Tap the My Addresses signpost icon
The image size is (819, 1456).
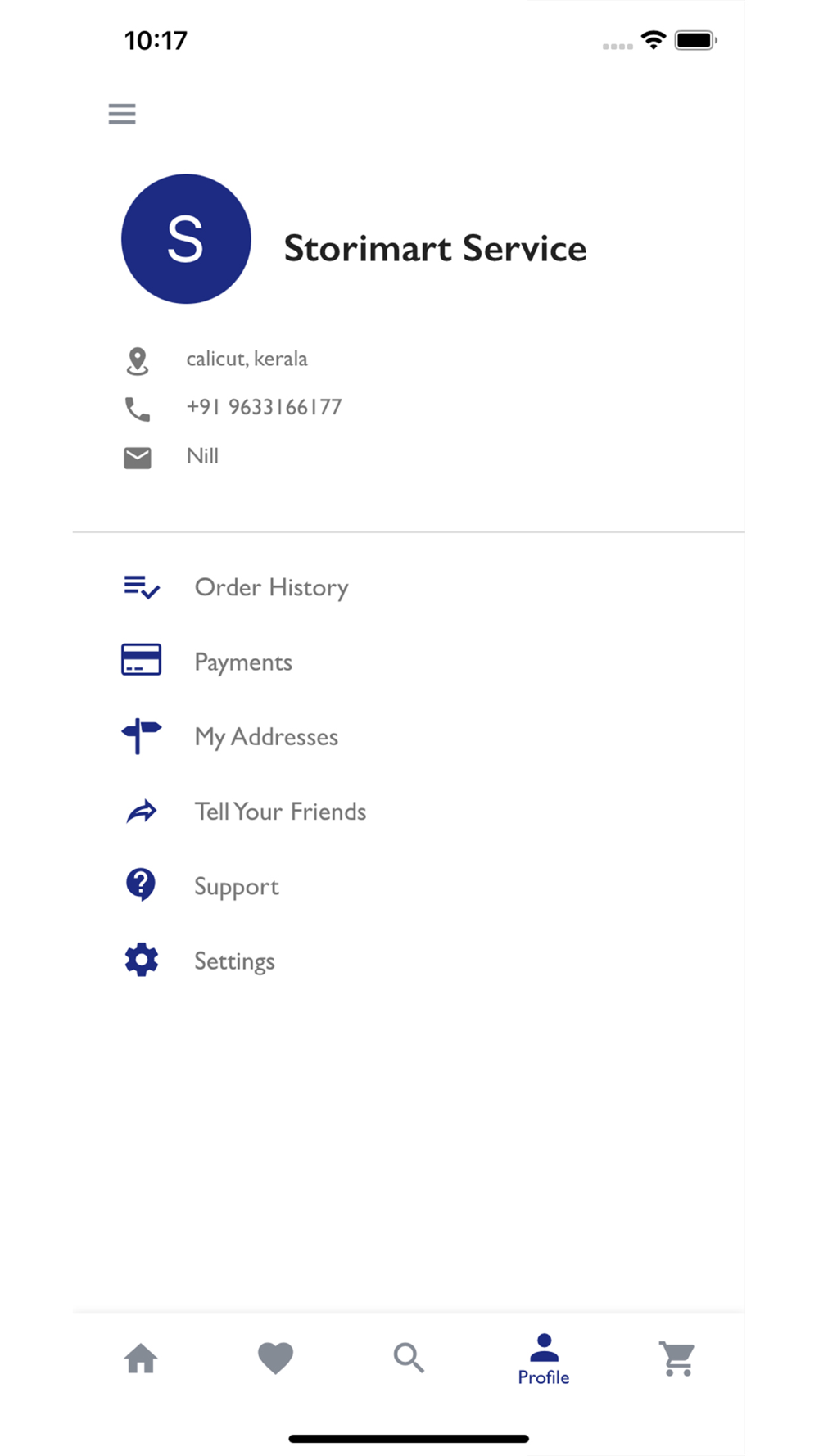click(x=141, y=735)
